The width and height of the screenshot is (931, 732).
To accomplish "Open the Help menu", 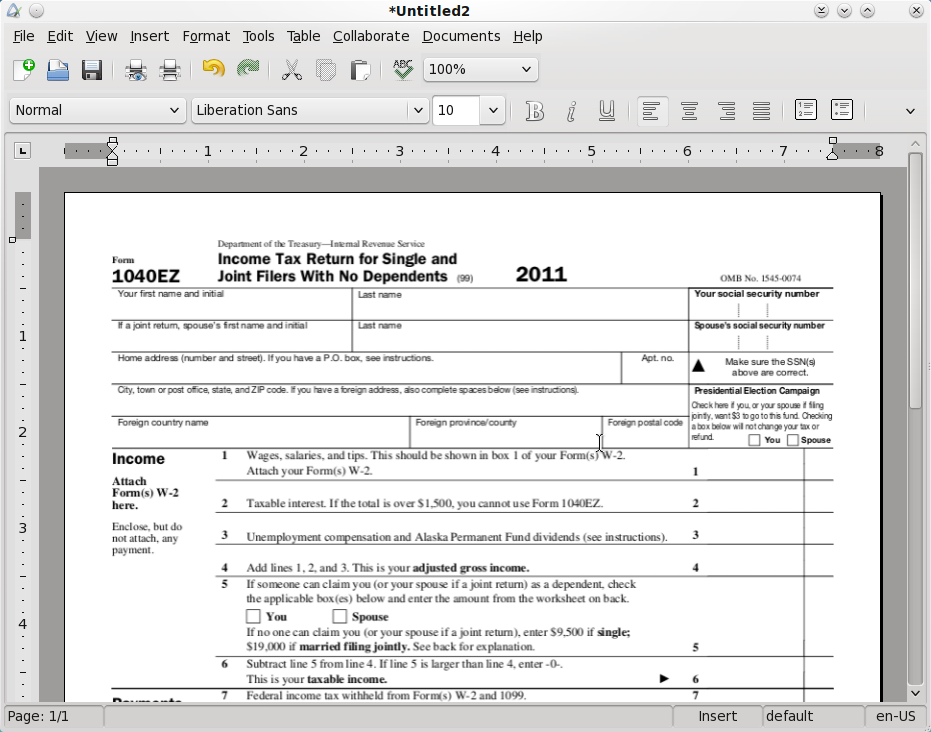I will pos(528,36).
